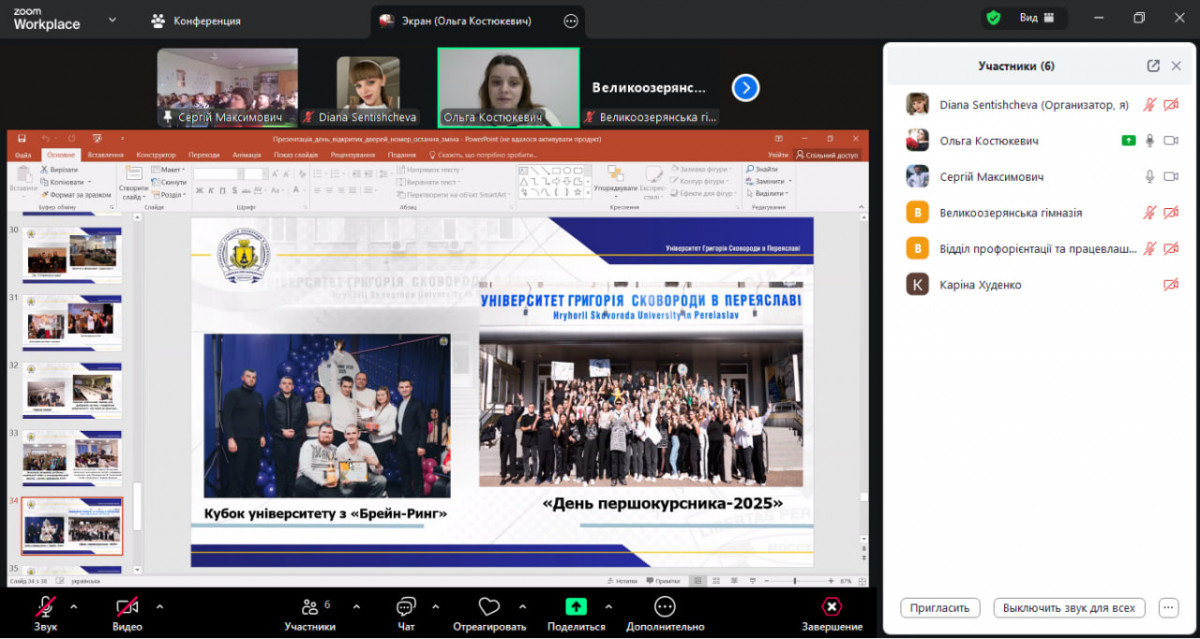1200x639 pixels.
Task: Expand video options arrow next to Видео
Action: point(159,606)
